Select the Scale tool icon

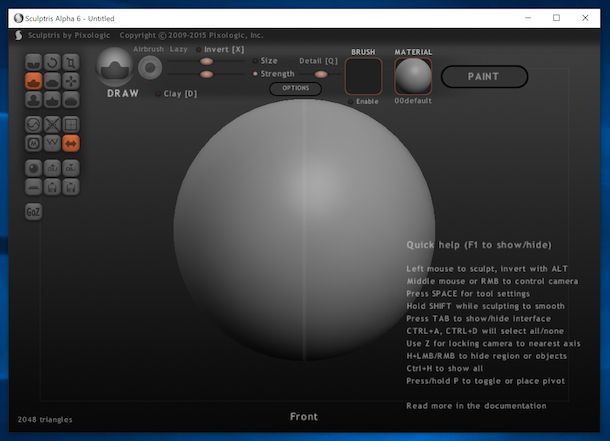coord(71,62)
